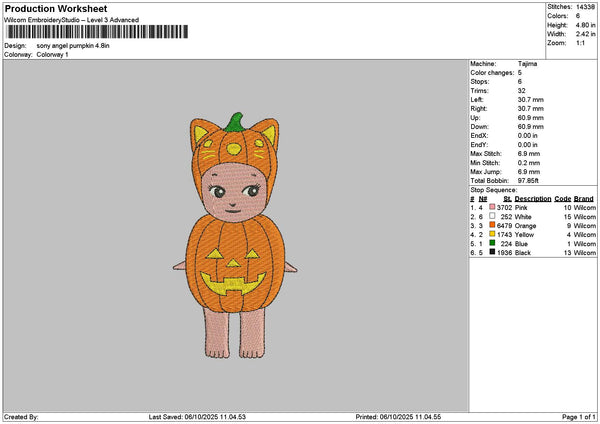The image size is (600, 424).
Task: Select the "Colorway 1" value
Action: pyautogui.click(x=52, y=54)
